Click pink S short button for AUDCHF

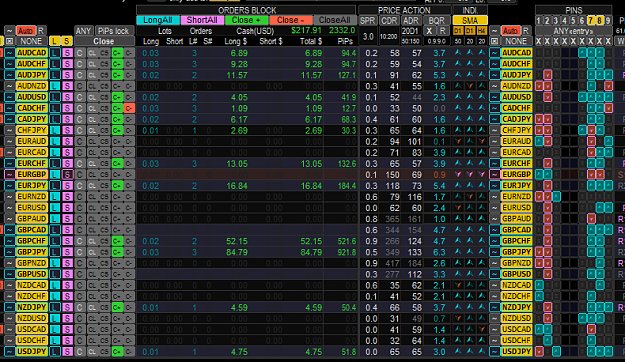click(67, 64)
